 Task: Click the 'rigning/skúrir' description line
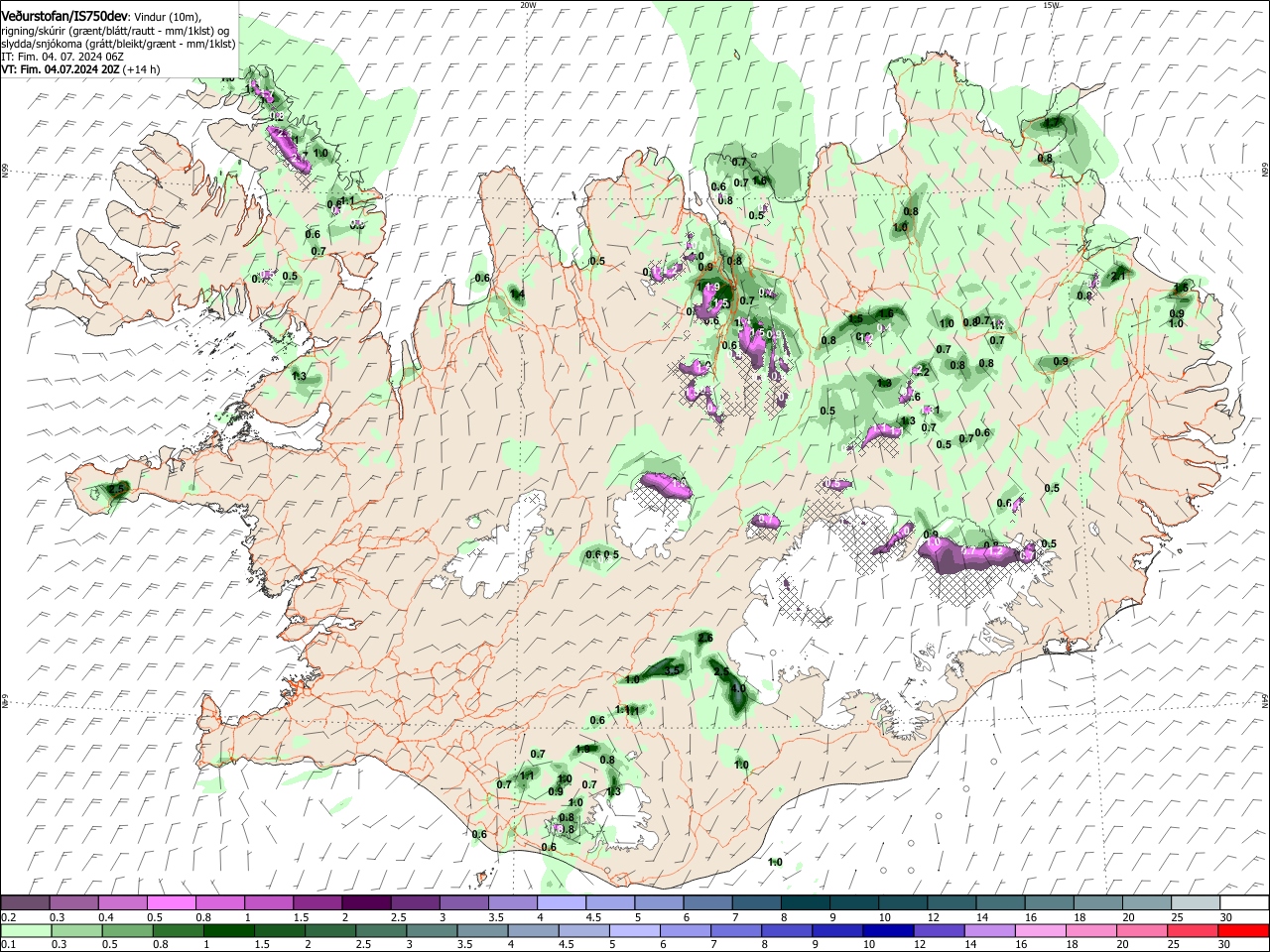(x=115, y=31)
